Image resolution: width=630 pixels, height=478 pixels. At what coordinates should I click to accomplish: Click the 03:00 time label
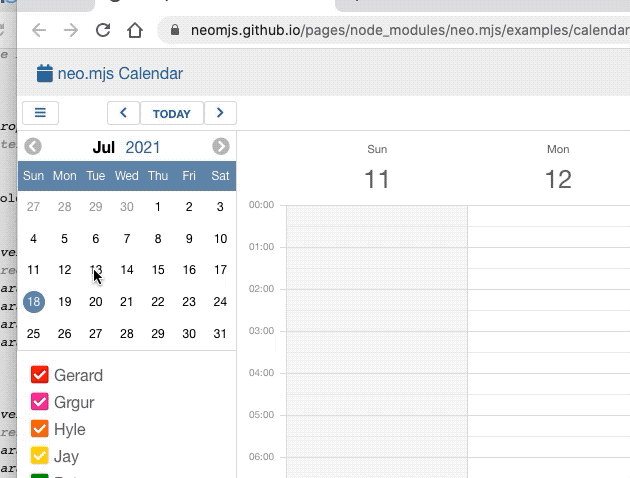(262, 331)
